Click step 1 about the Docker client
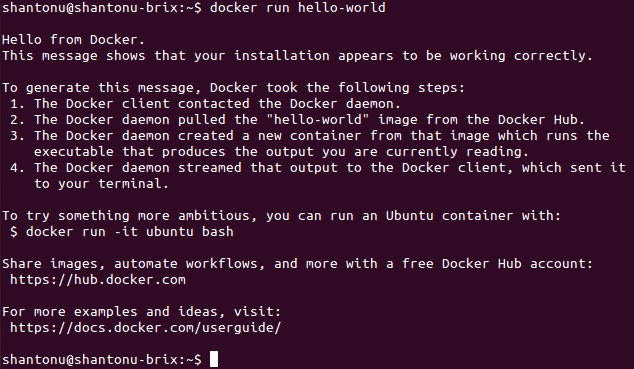 (205, 104)
